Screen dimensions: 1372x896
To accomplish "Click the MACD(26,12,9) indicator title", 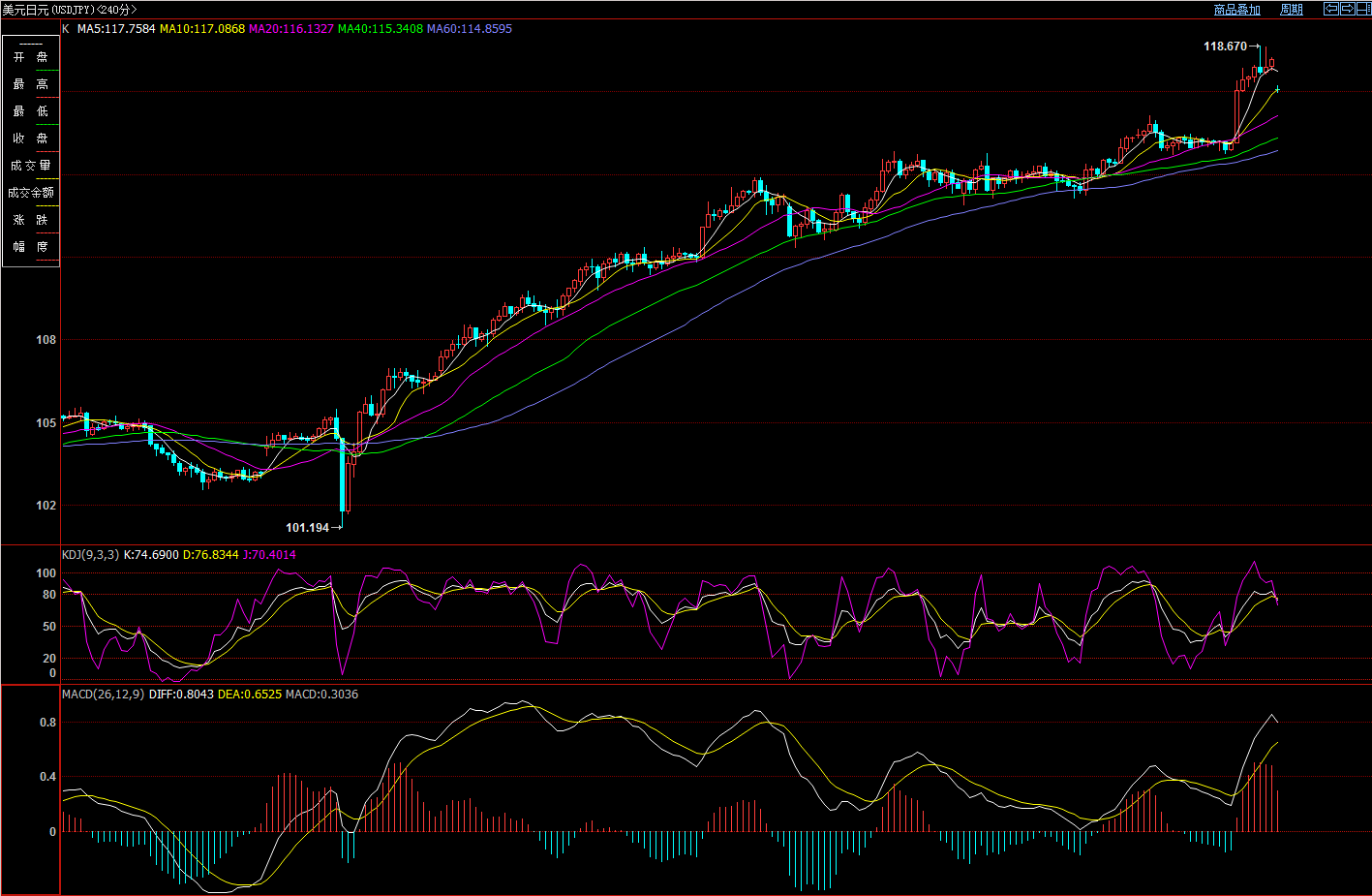I will 103,695.
